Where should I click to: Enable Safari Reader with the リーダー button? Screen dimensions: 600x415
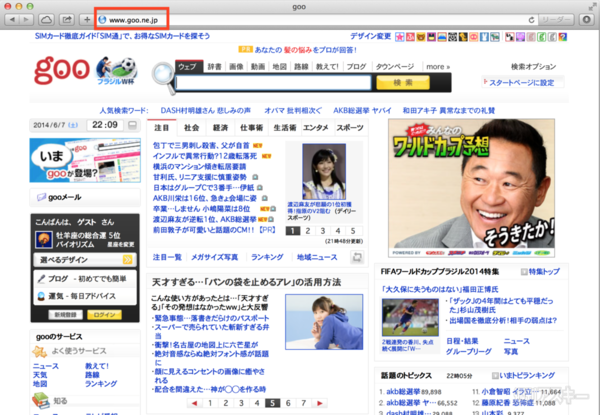(556, 20)
